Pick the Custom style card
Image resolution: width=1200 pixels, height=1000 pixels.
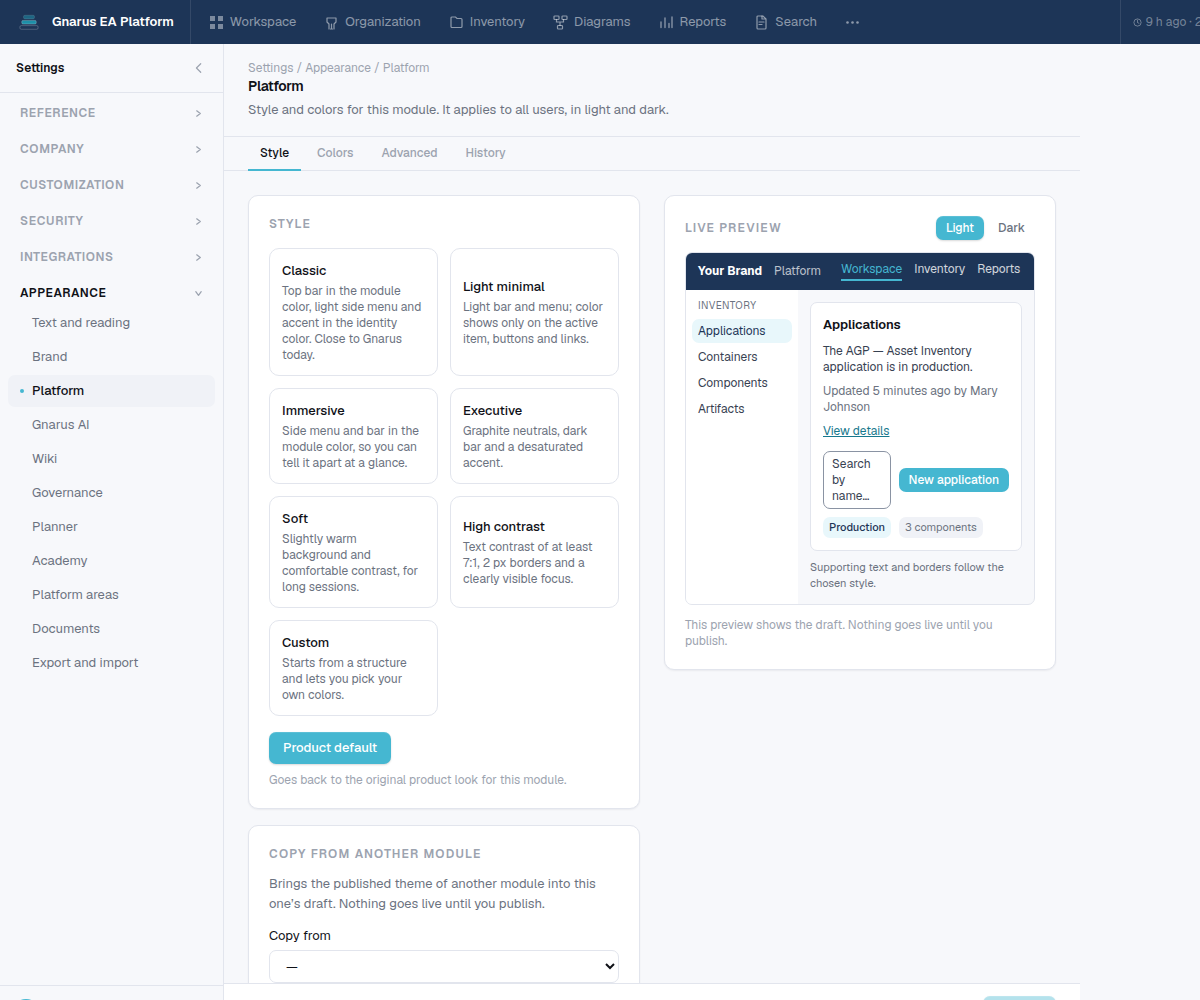[354, 668]
